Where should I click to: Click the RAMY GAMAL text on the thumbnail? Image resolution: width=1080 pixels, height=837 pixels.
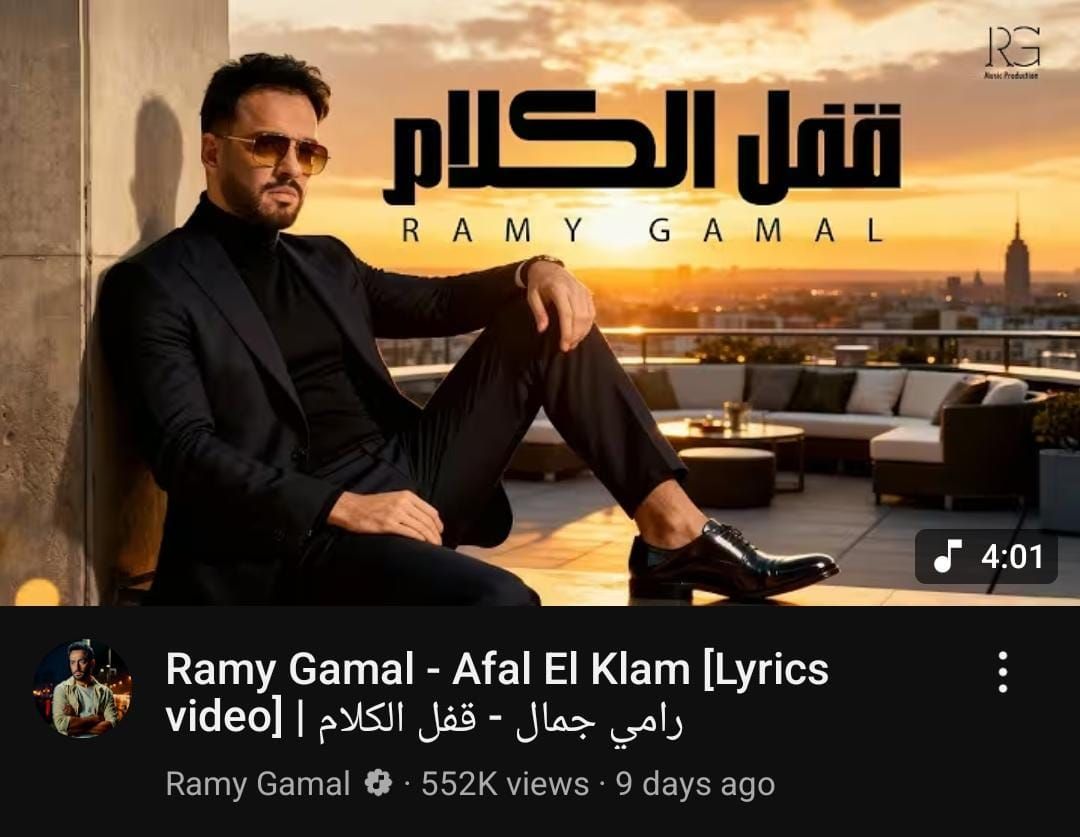(x=643, y=231)
